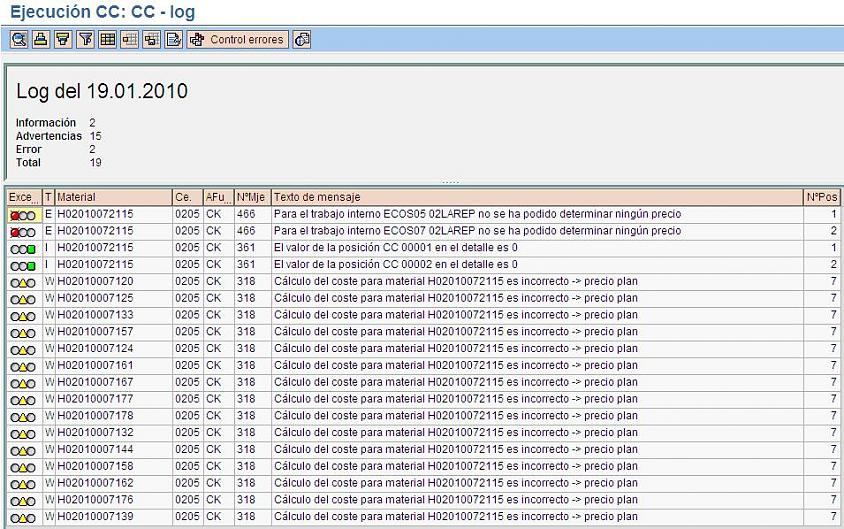
Task: Click the last toolbar icon after Control errores
Action: [x=301, y=40]
